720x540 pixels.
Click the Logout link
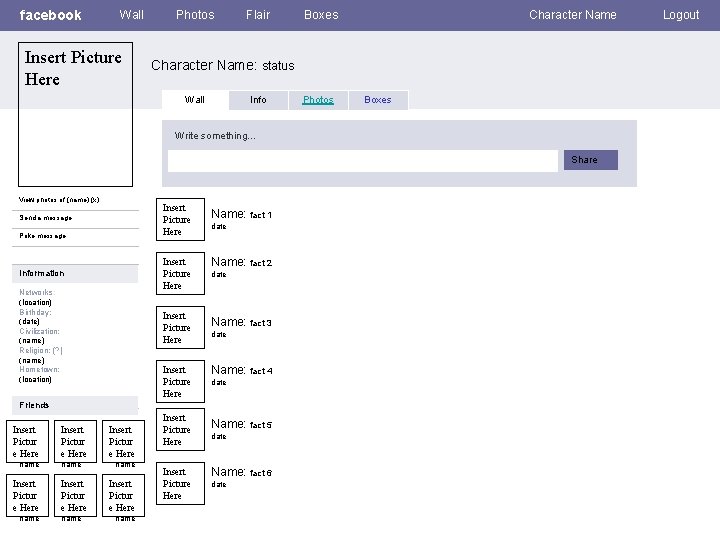[681, 15]
